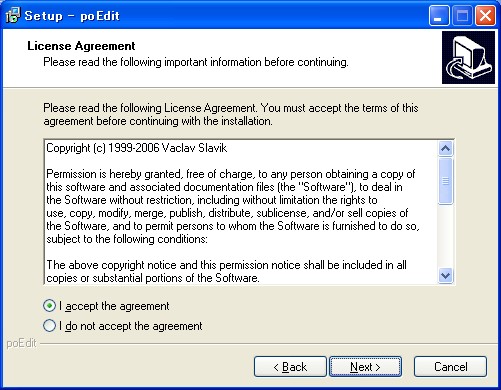Click the poEdit label at bottom left
Screen dimensions: 501x390
click(21, 343)
